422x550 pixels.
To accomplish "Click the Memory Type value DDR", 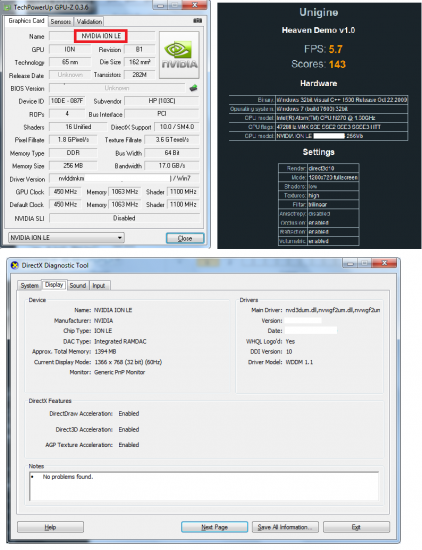I will click(x=73, y=153).
